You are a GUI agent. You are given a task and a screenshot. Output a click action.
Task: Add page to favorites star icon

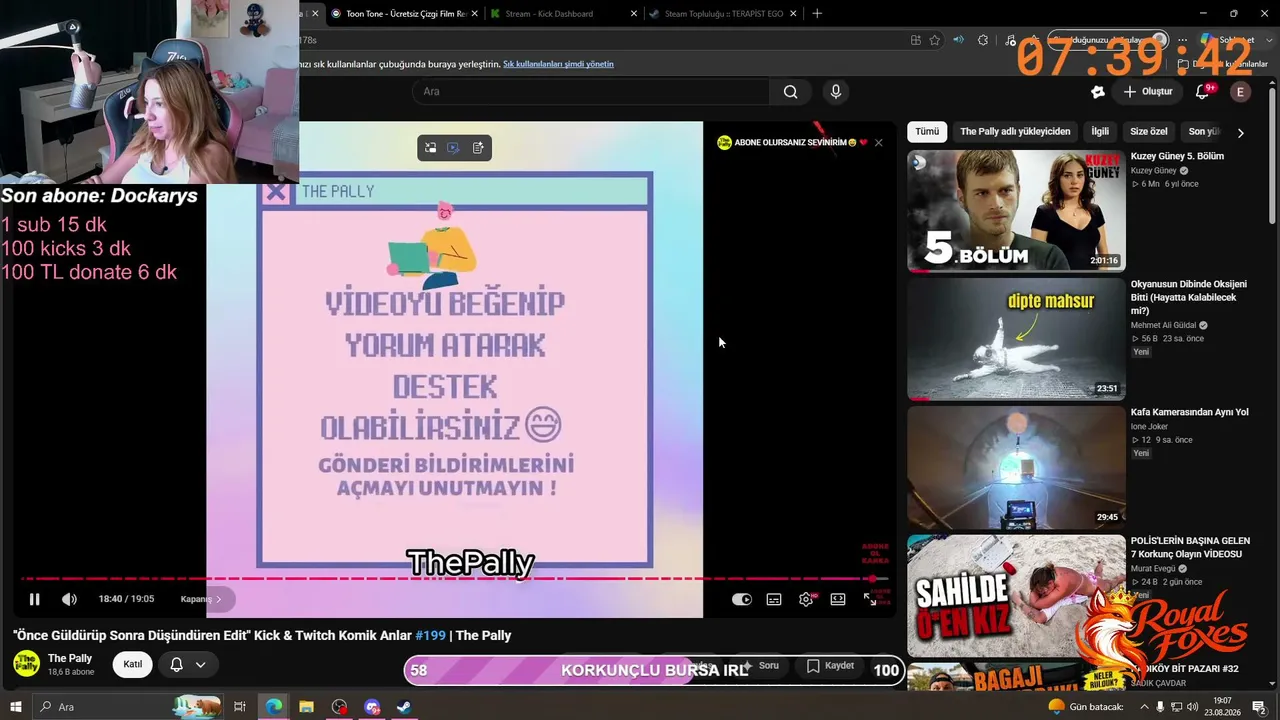point(935,40)
